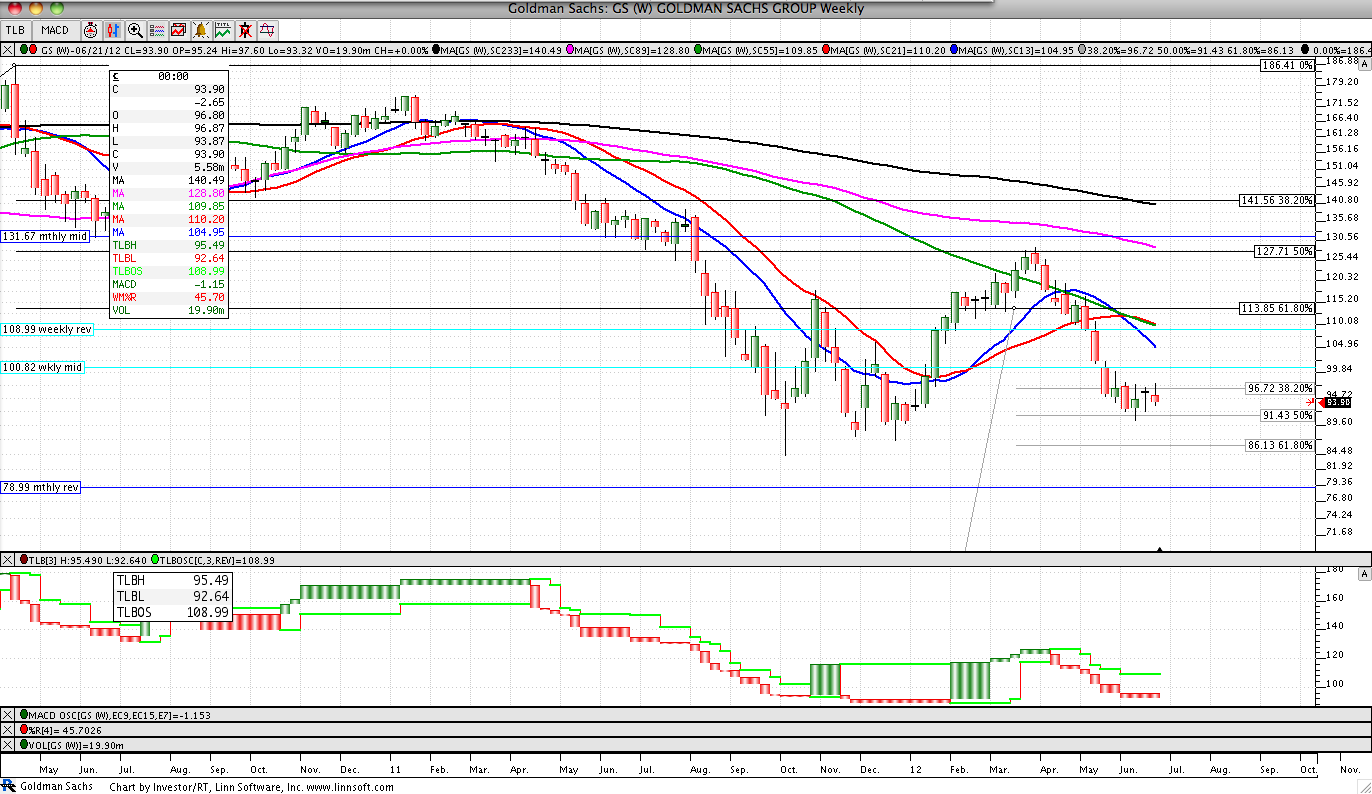This screenshot has width=1372, height=794.
Task: Click the '78.99 mthly rev' line label
Action: 40,487
